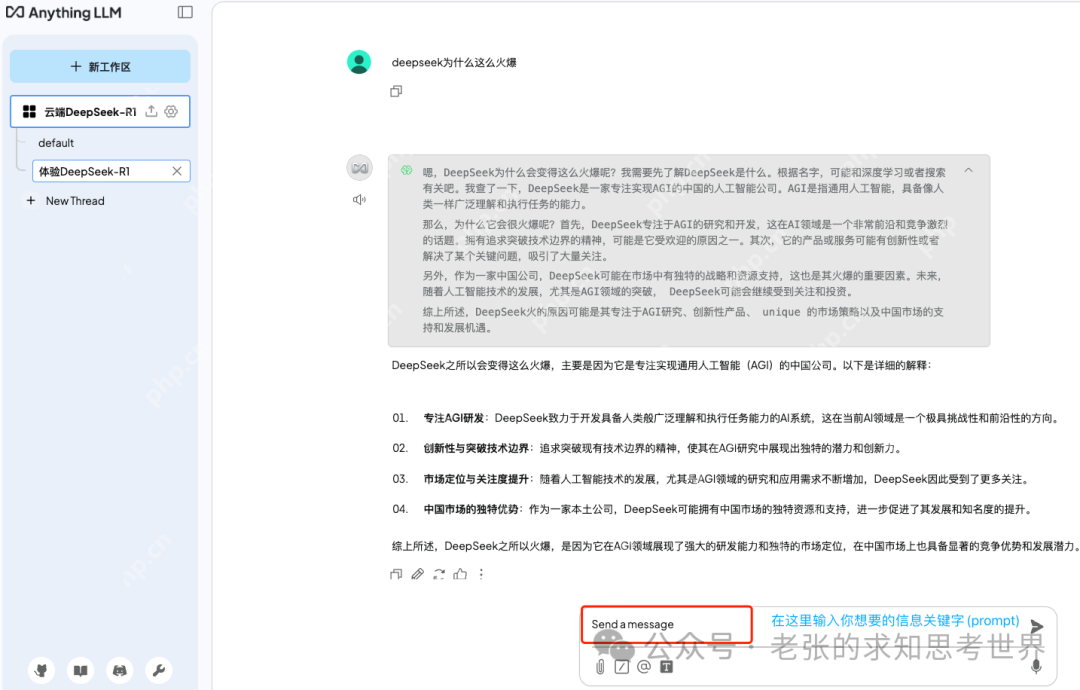Collapse the DeepSeek thinking block chevron
The image size is (1080, 690).
point(968,170)
